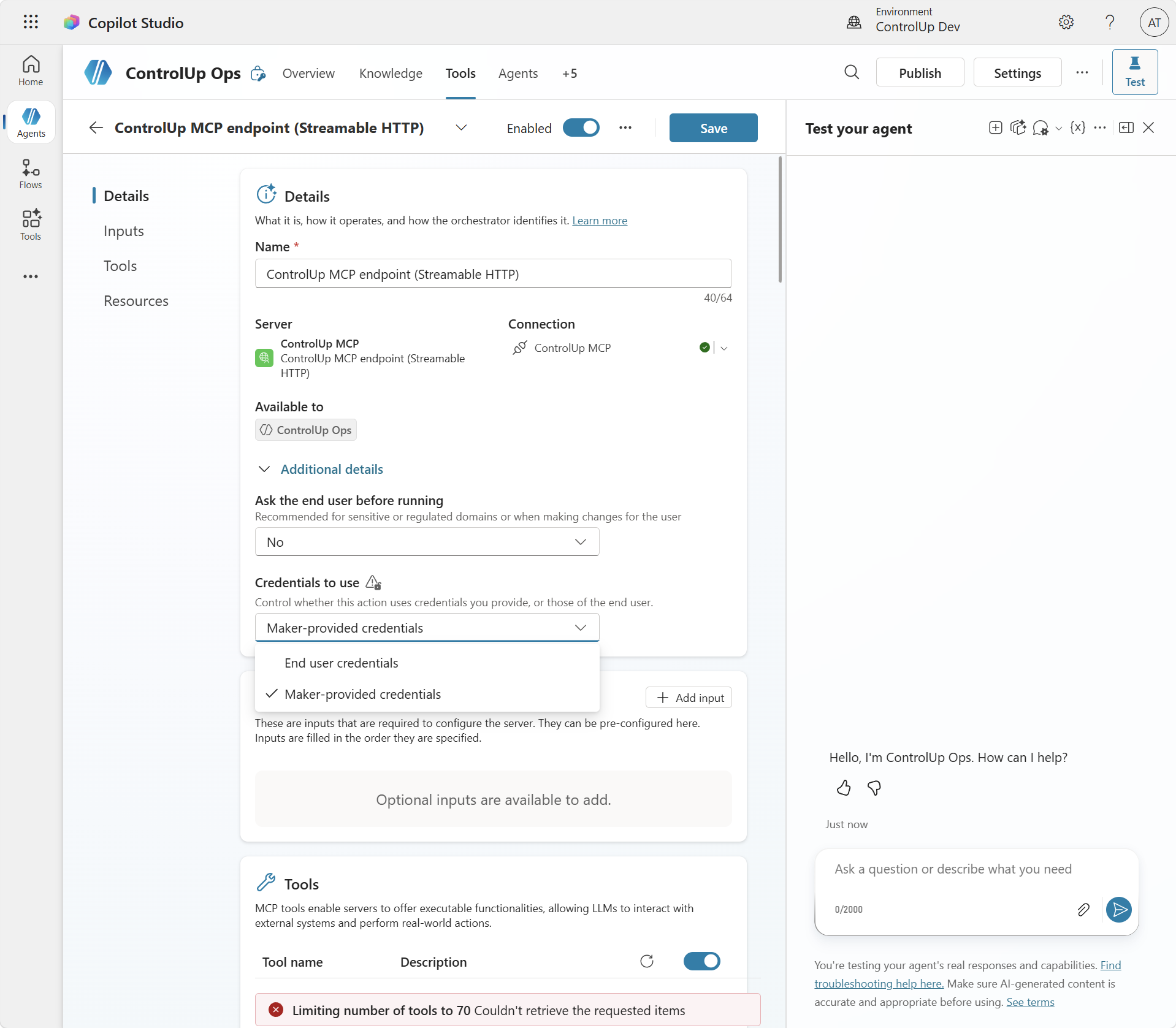
Task: Click the credentials warning icon
Action: click(x=373, y=582)
